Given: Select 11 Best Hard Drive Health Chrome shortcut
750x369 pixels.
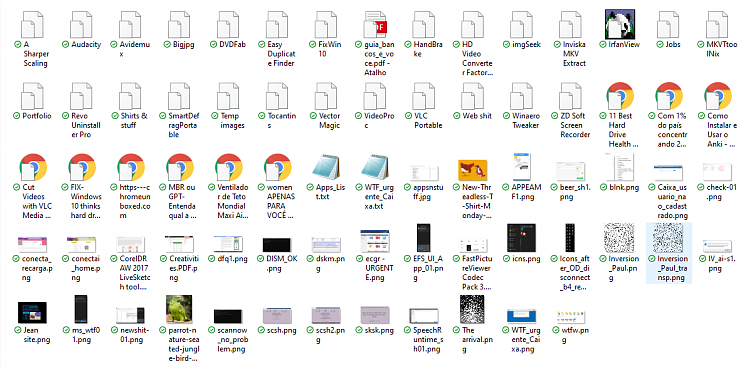Looking at the screenshot, I should (619, 96).
